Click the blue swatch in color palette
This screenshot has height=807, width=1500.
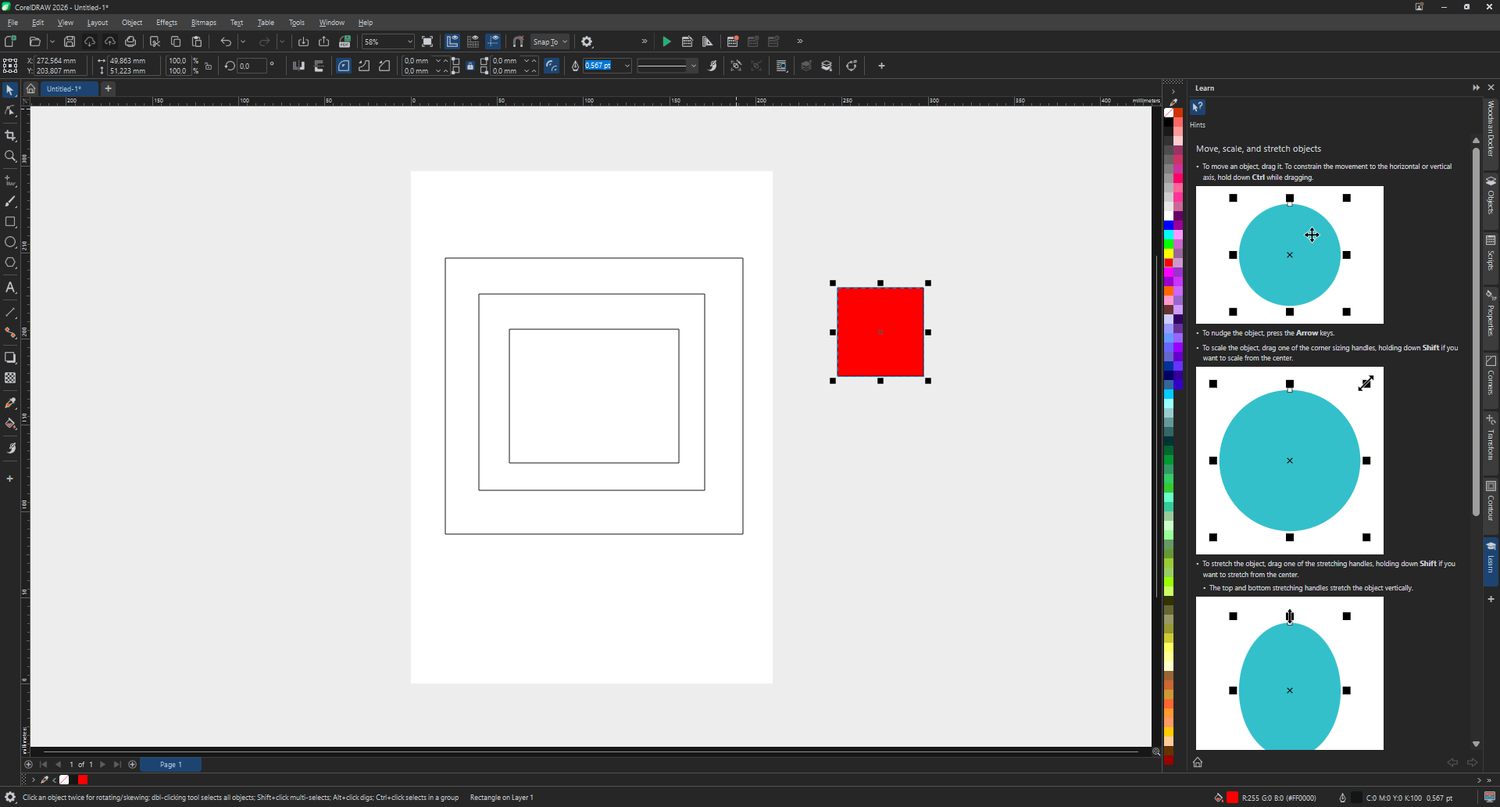(1168, 224)
